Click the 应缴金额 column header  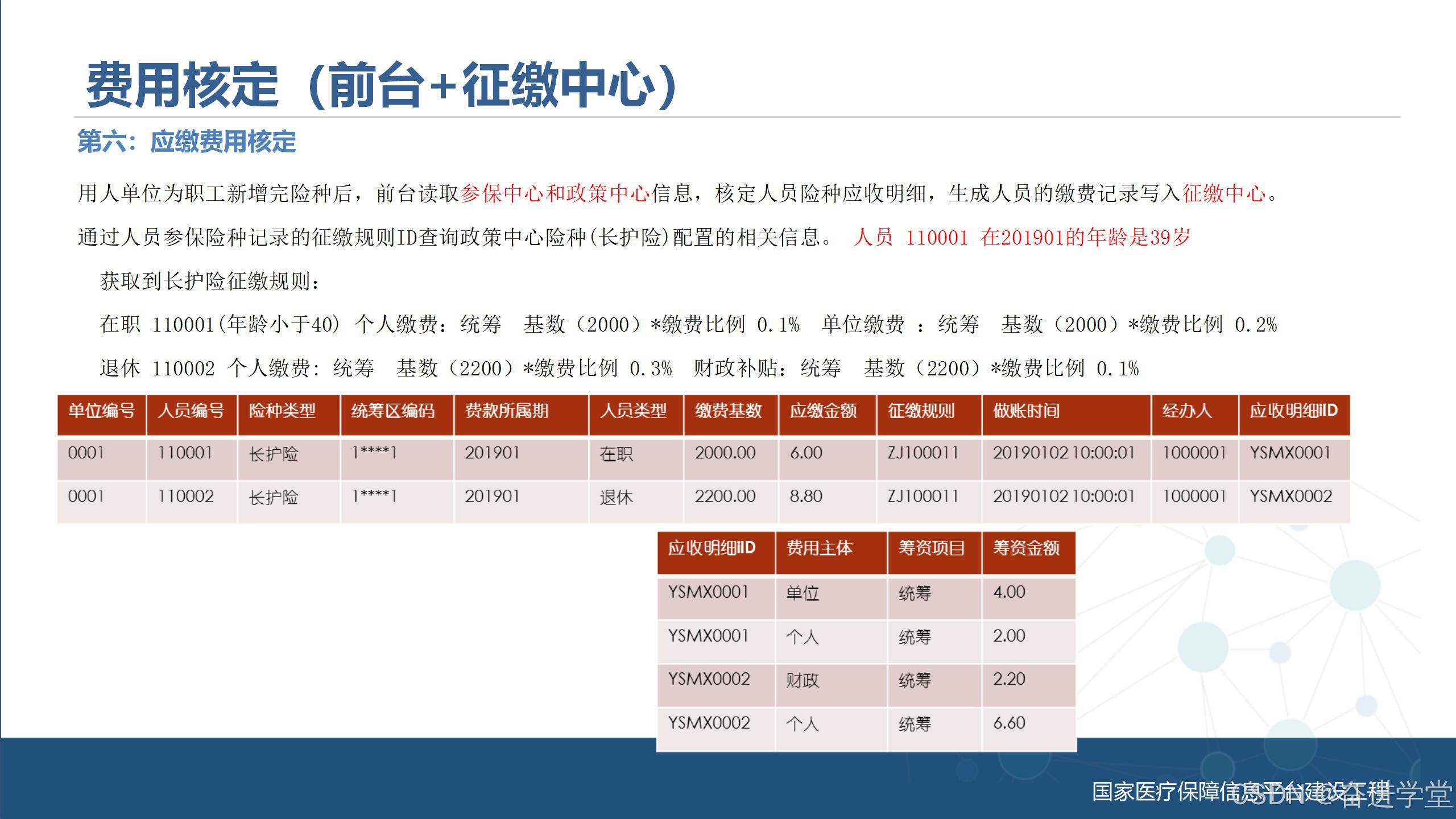point(823,411)
